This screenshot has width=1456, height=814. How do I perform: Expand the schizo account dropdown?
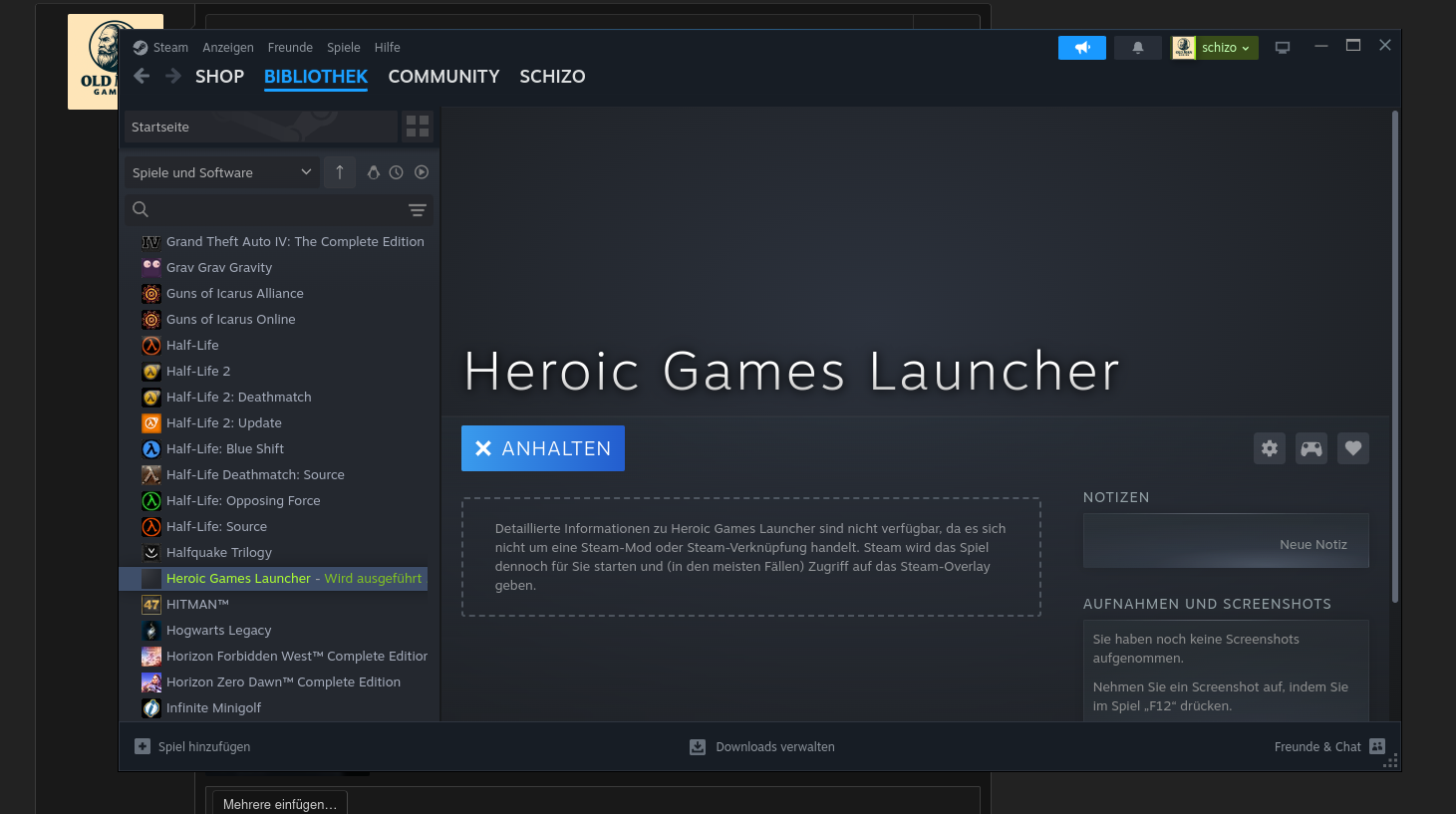pyautogui.click(x=1214, y=47)
